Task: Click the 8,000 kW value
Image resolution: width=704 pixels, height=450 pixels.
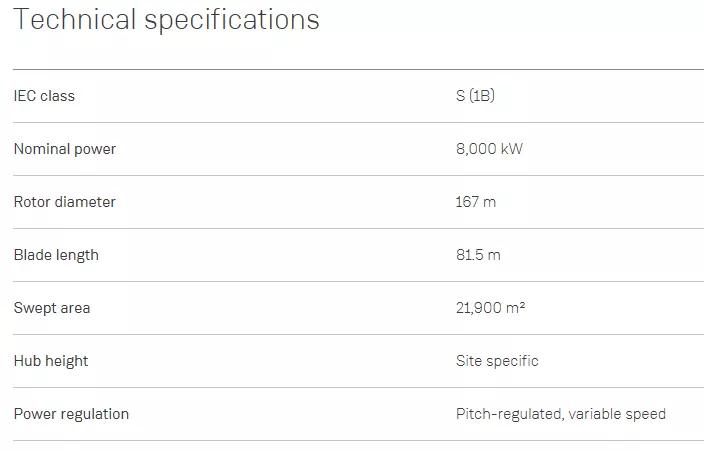Action: 489,149
